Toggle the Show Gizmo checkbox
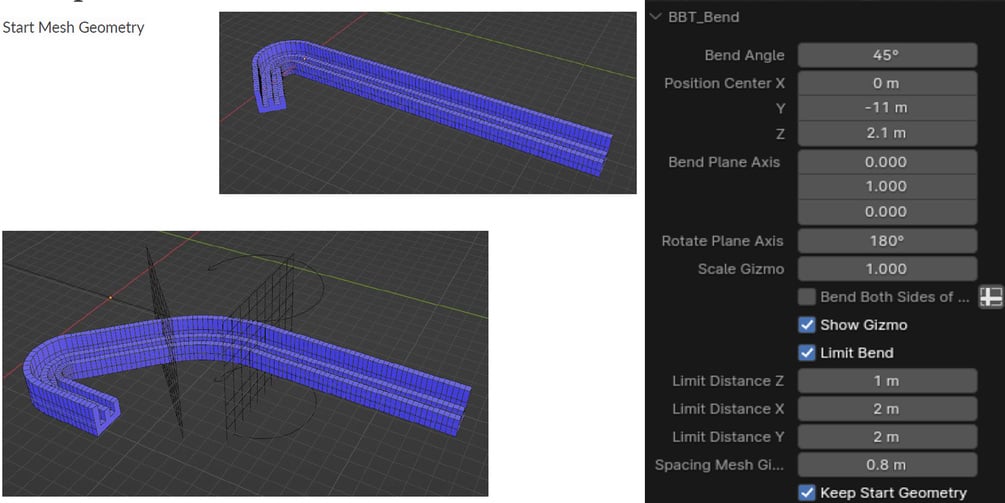Image resolution: width=1005 pixels, height=503 pixels. click(807, 325)
